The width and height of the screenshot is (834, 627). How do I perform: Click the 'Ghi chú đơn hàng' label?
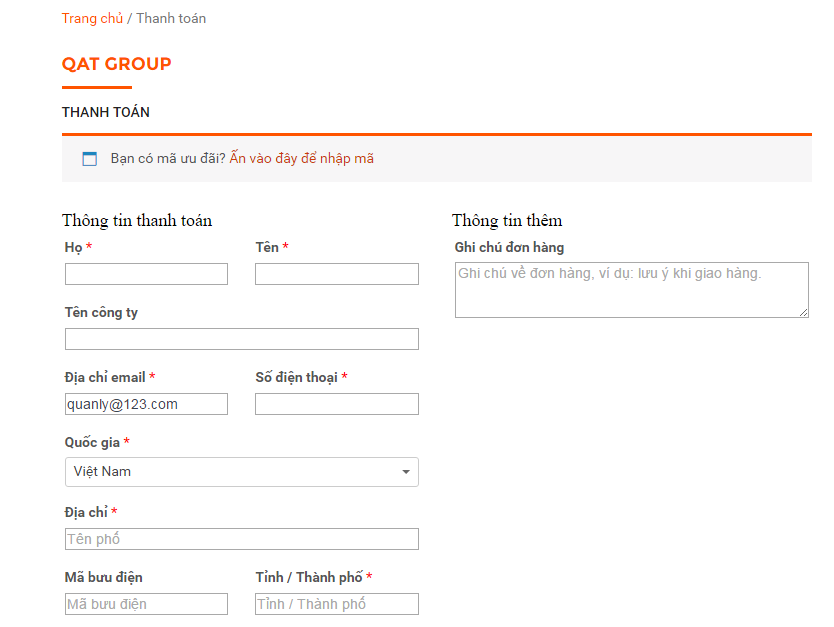click(509, 247)
